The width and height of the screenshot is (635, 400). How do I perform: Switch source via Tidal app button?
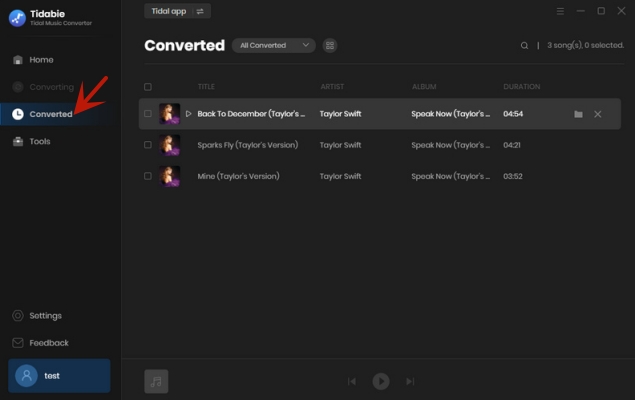click(177, 11)
